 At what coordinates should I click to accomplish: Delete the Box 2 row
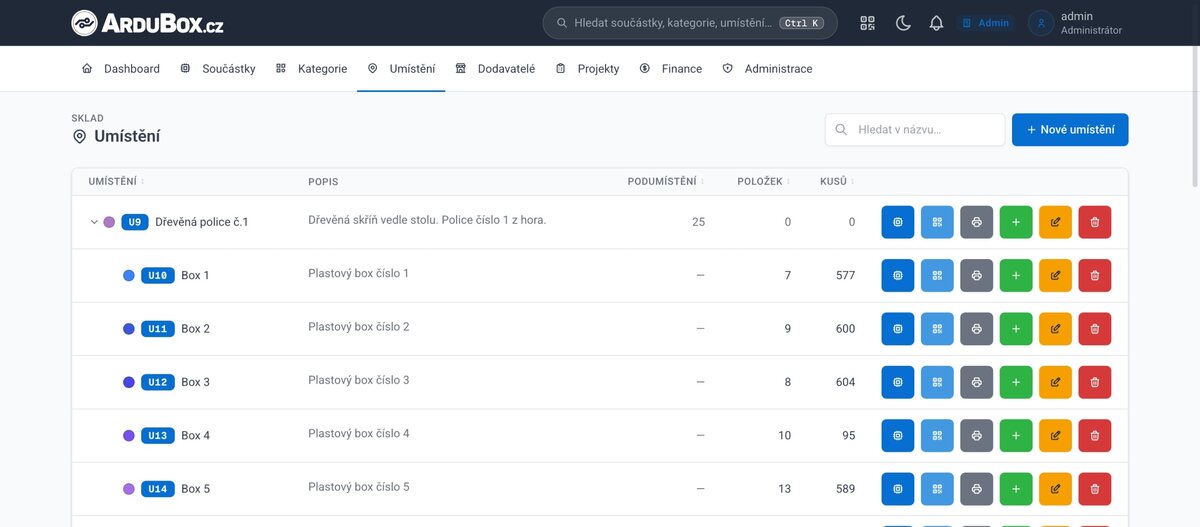coord(1095,328)
